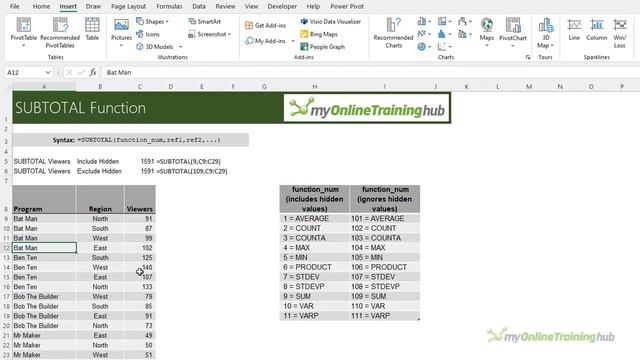Switch to the Formulas tab
640x360 pixels.
click(169, 7)
